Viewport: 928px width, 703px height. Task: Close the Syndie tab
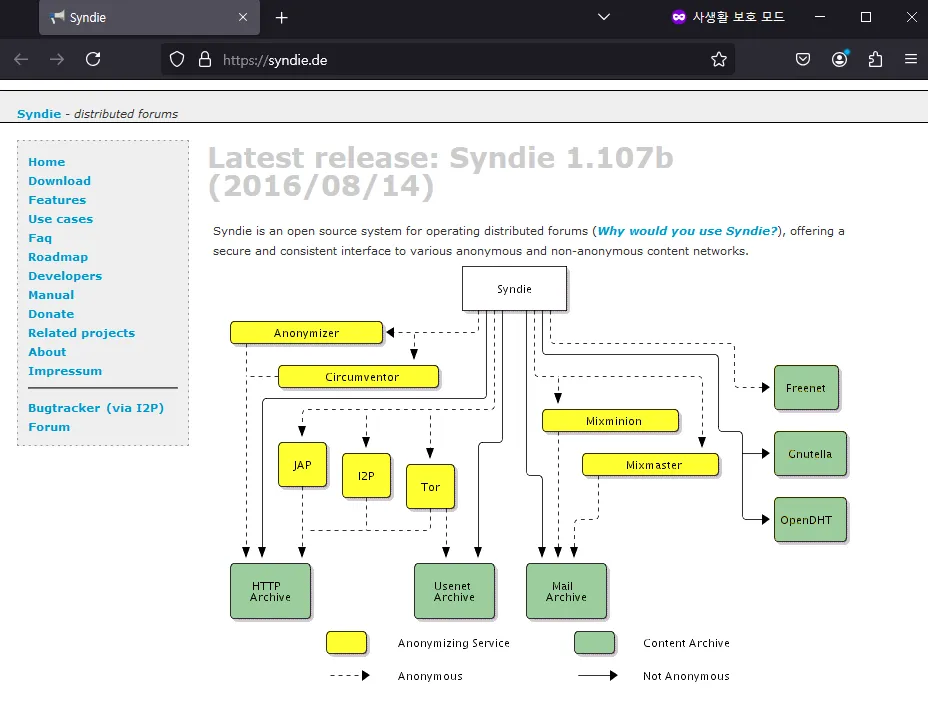(x=243, y=17)
